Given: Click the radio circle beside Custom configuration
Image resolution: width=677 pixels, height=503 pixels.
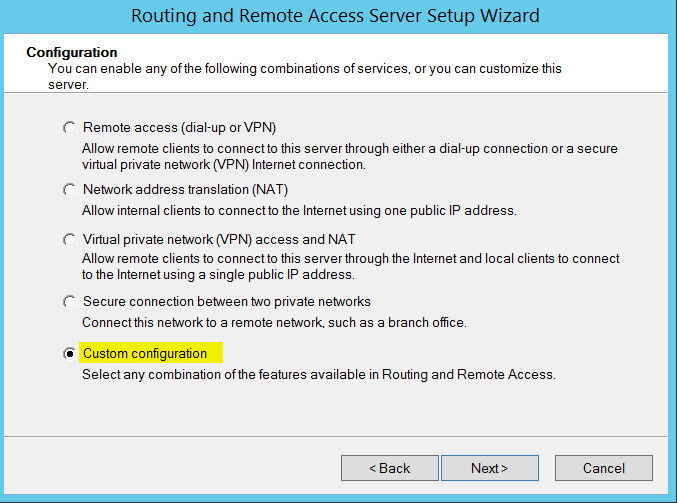Looking at the screenshot, I should pyautogui.click(x=69, y=354).
